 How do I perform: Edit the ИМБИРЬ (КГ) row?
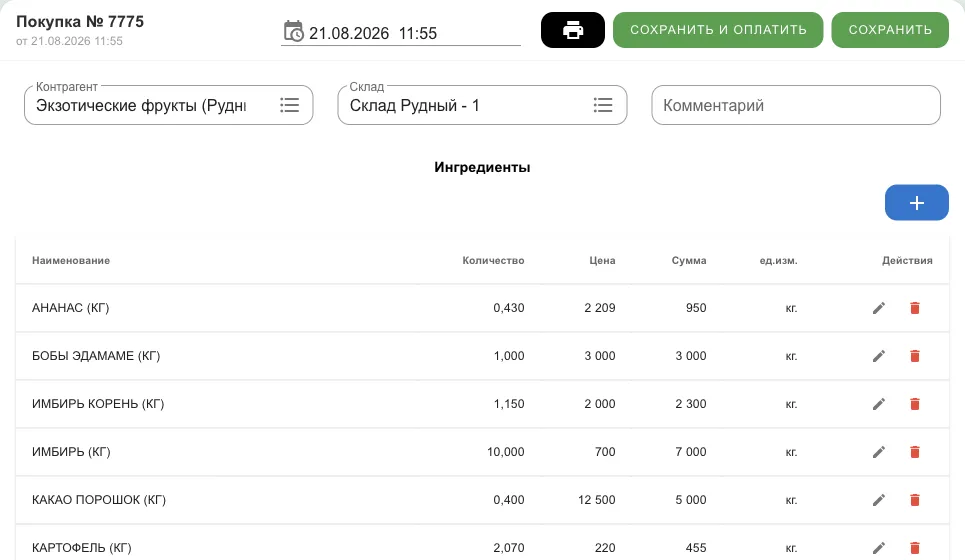pos(879,452)
